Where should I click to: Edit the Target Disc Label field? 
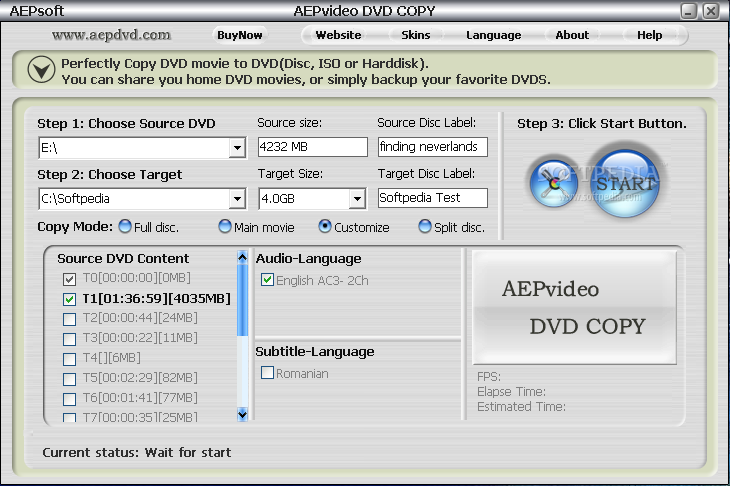click(433, 198)
